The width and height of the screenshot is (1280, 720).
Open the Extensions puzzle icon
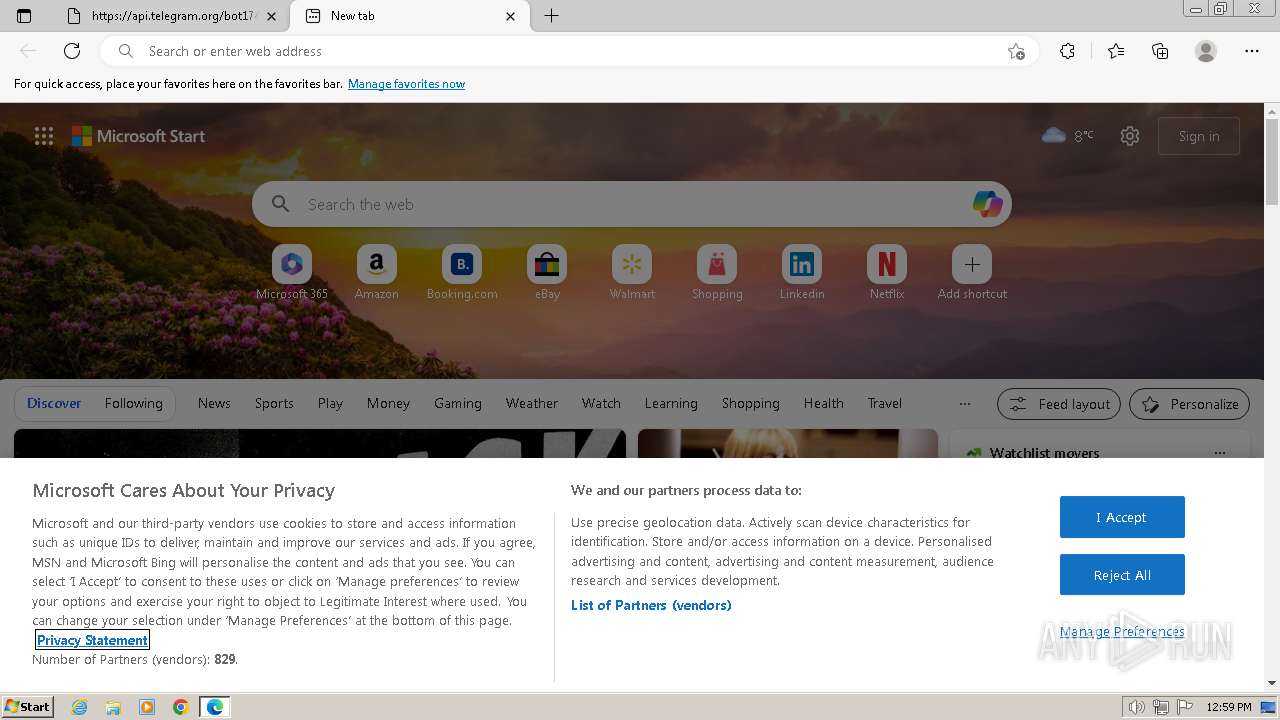click(x=1067, y=51)
